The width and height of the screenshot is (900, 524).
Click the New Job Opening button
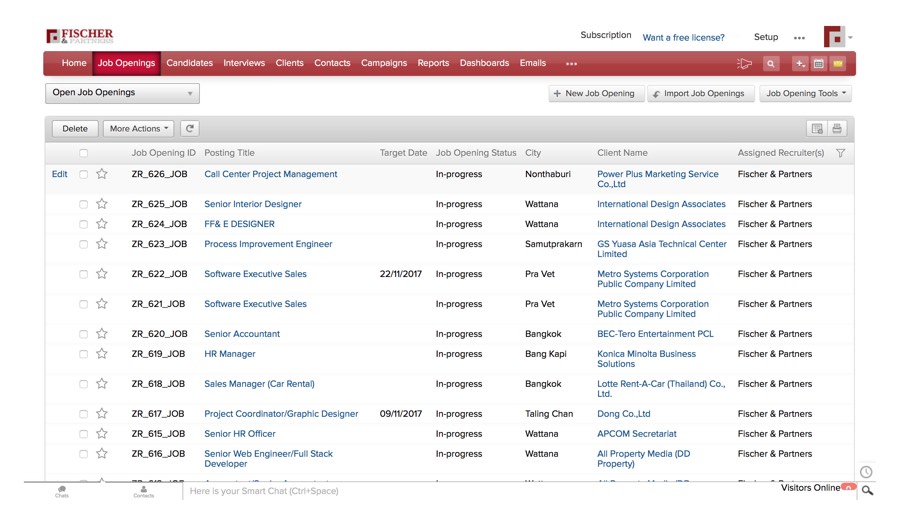pyautogui.click(x=596, y=94)
